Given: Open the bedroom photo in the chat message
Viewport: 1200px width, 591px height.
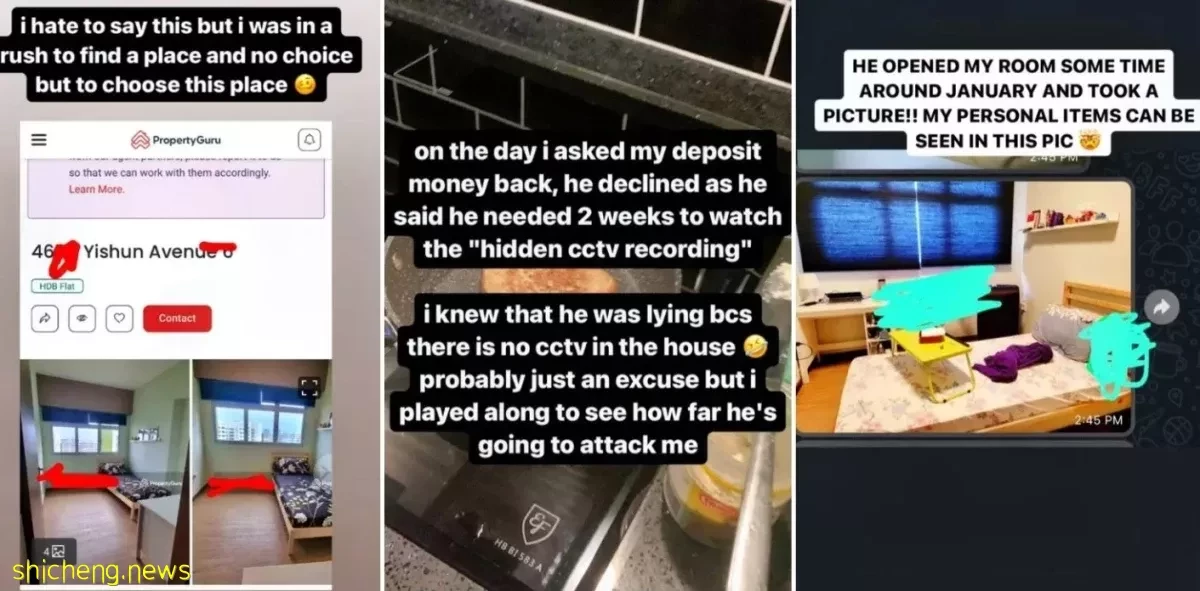Looking at the screenshot, I should tap(965, 307).
